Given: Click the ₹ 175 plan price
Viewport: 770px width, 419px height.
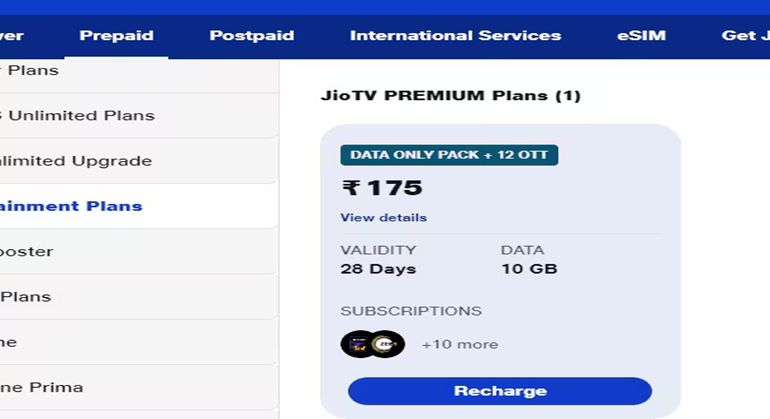Looking at the screenshot, I should tap(382, 188).
